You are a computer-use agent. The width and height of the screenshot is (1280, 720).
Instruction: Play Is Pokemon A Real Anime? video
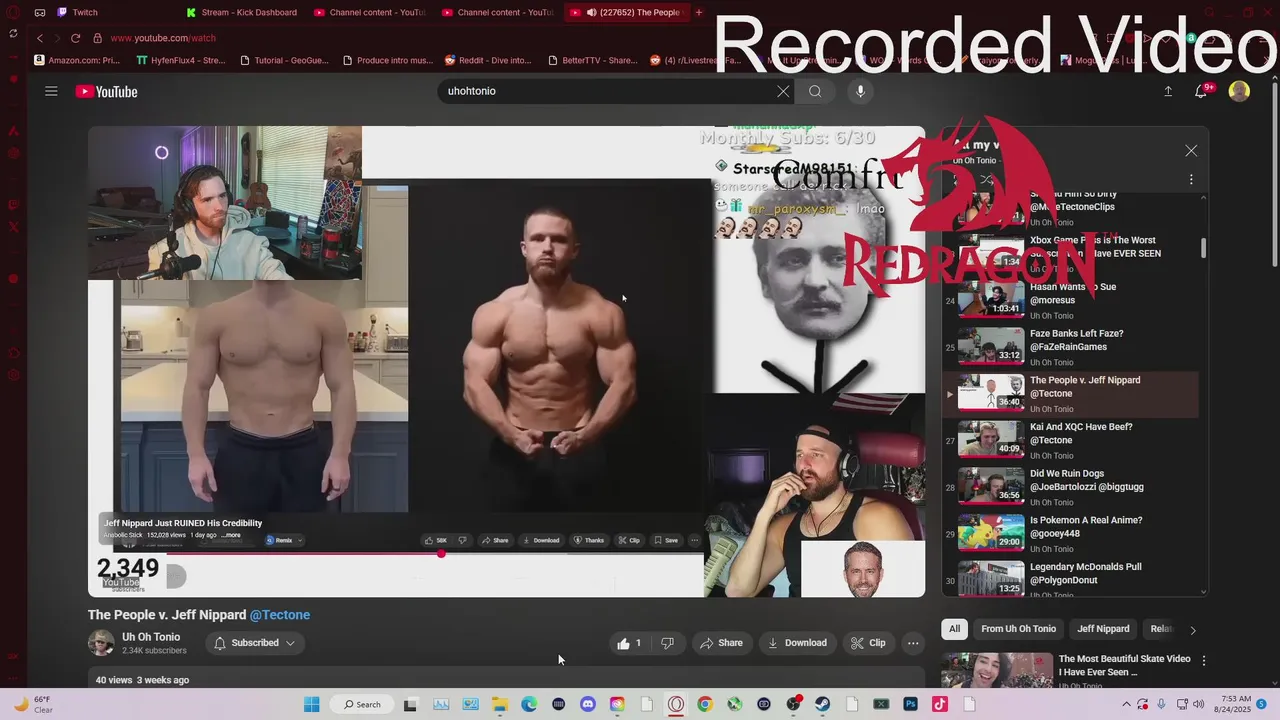1070,535
